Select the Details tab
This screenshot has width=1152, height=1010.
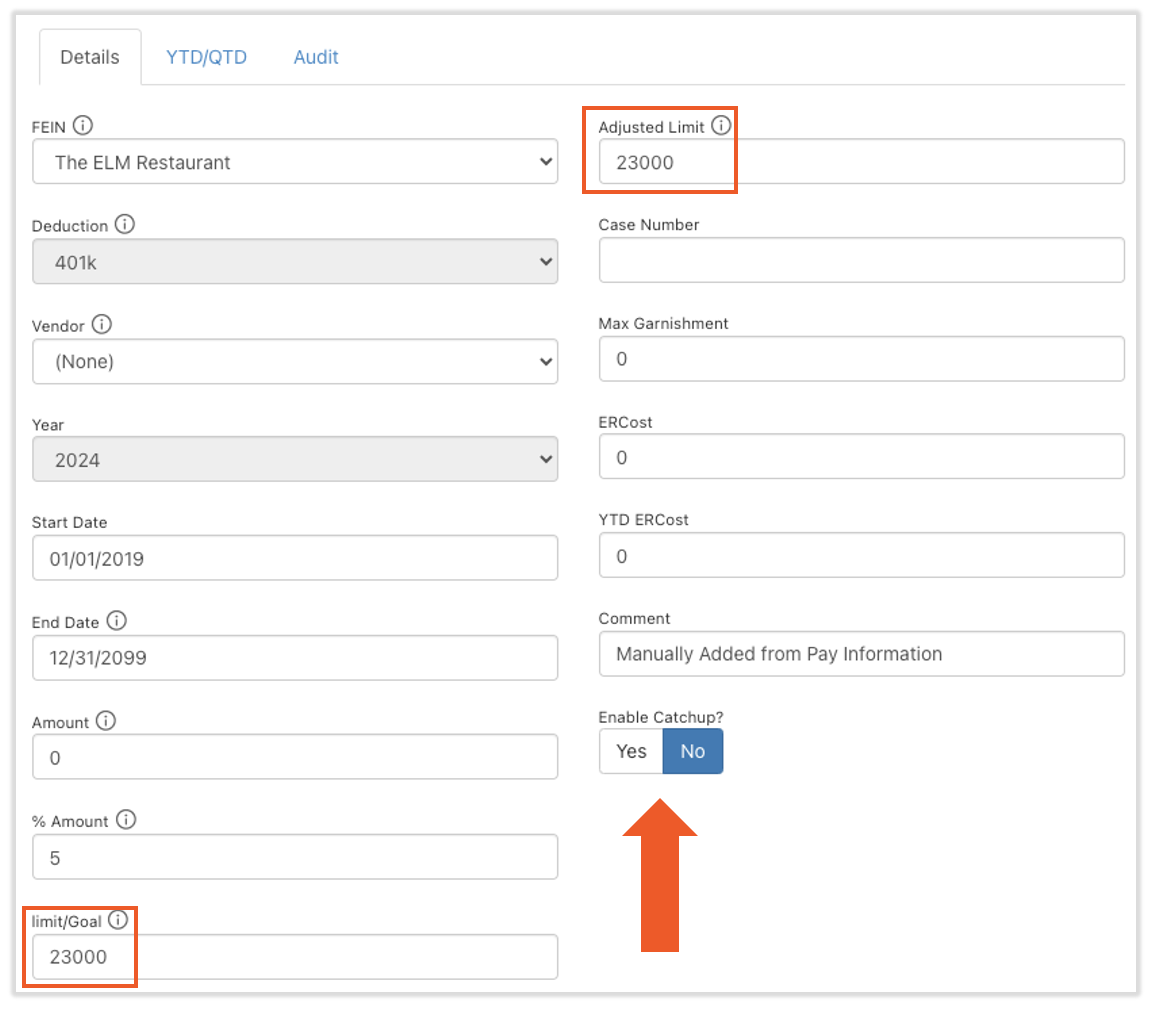[90, 57]
